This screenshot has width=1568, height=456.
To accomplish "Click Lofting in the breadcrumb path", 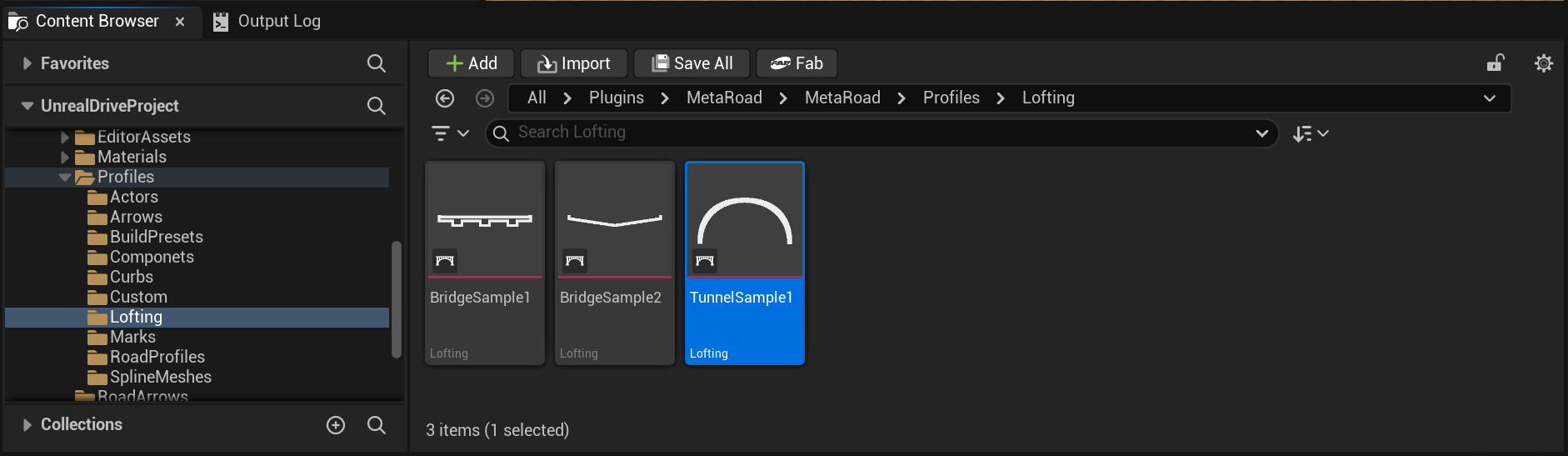I will tap(1048, 98).
